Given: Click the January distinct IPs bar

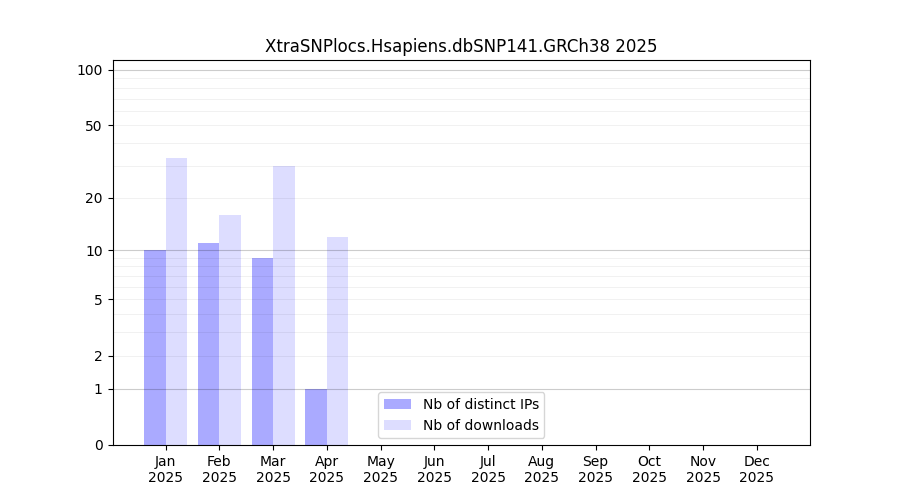Looking at the screenshot, I should (x=155, y=347).
